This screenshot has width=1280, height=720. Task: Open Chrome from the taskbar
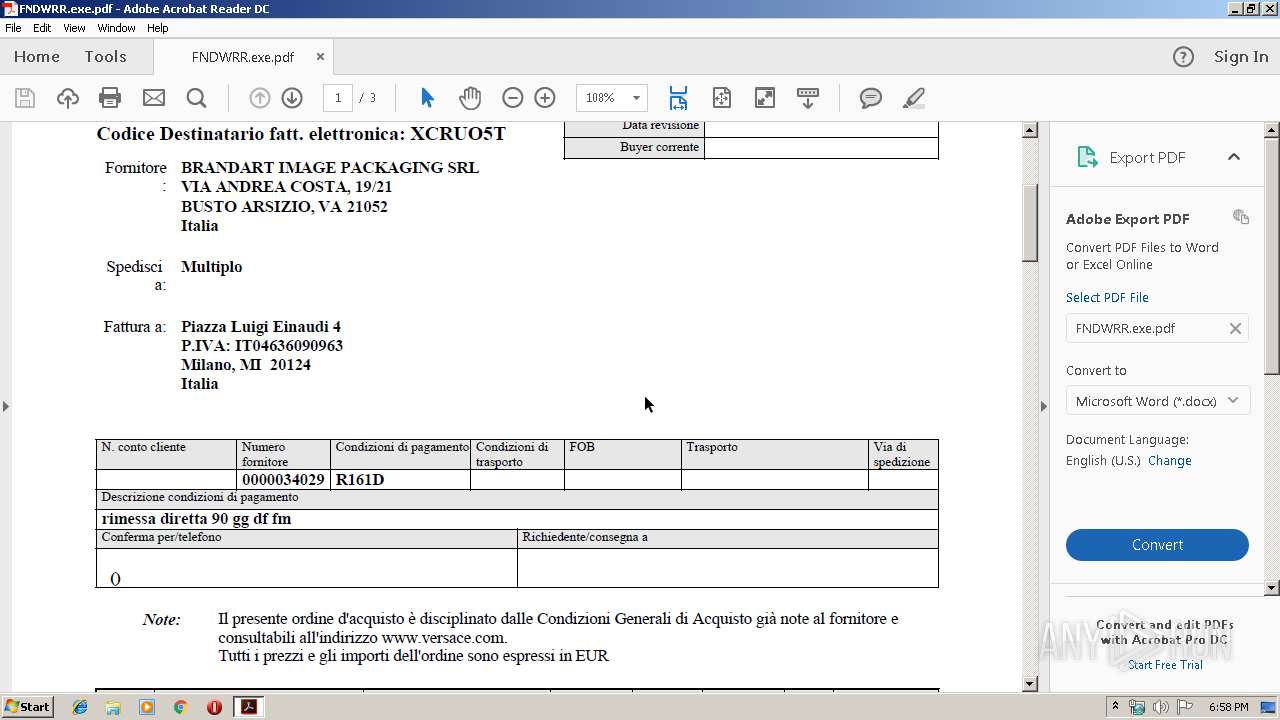(180, 707)
